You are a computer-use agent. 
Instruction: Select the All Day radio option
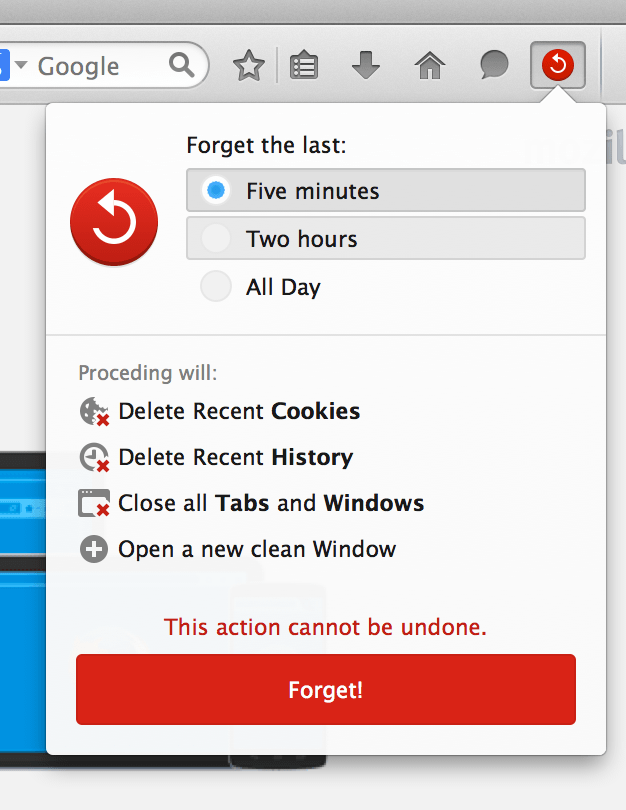pyautogui.click(x=216, y=287)
